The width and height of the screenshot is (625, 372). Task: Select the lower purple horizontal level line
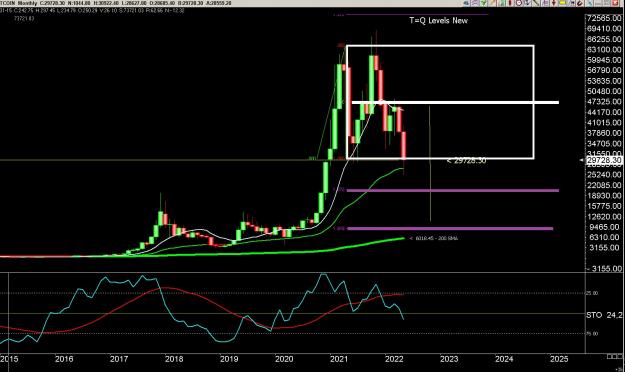[450, 229]
